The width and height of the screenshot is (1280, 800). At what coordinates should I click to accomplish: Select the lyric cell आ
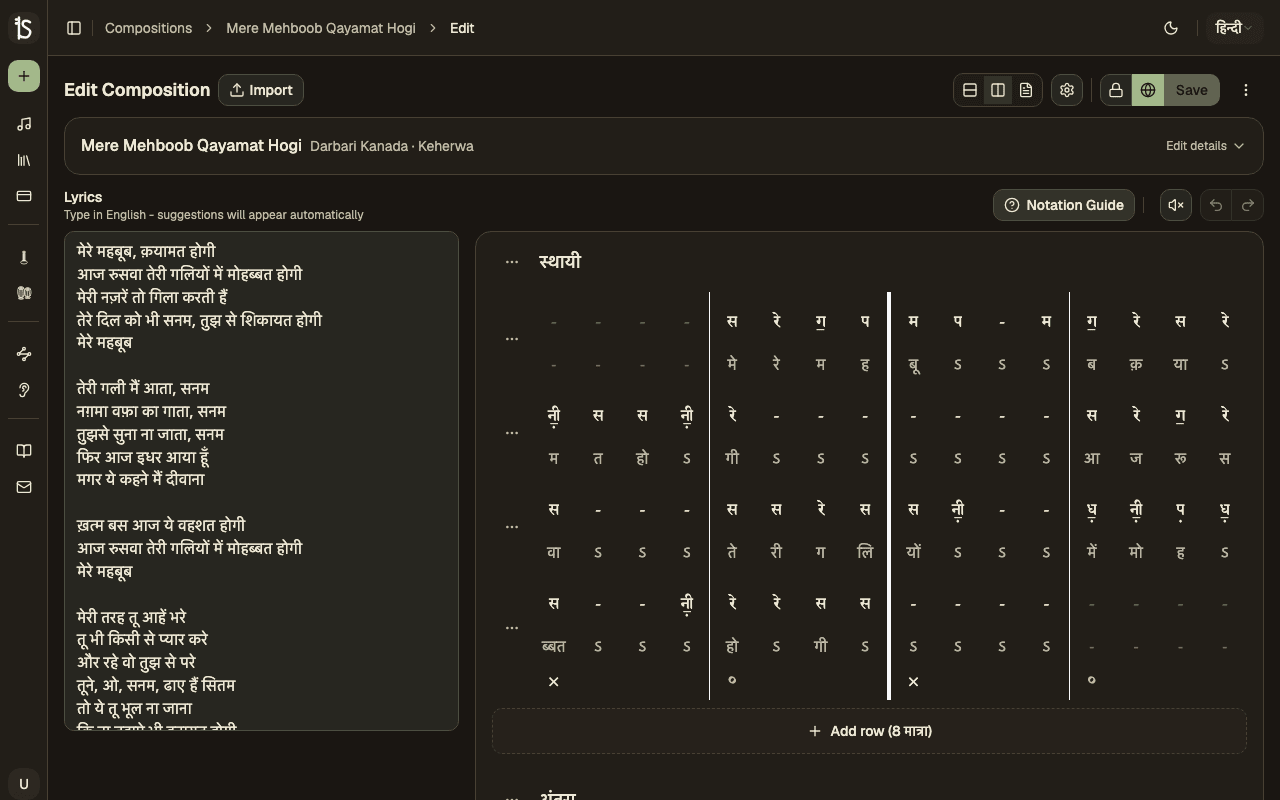point(1091,459)
